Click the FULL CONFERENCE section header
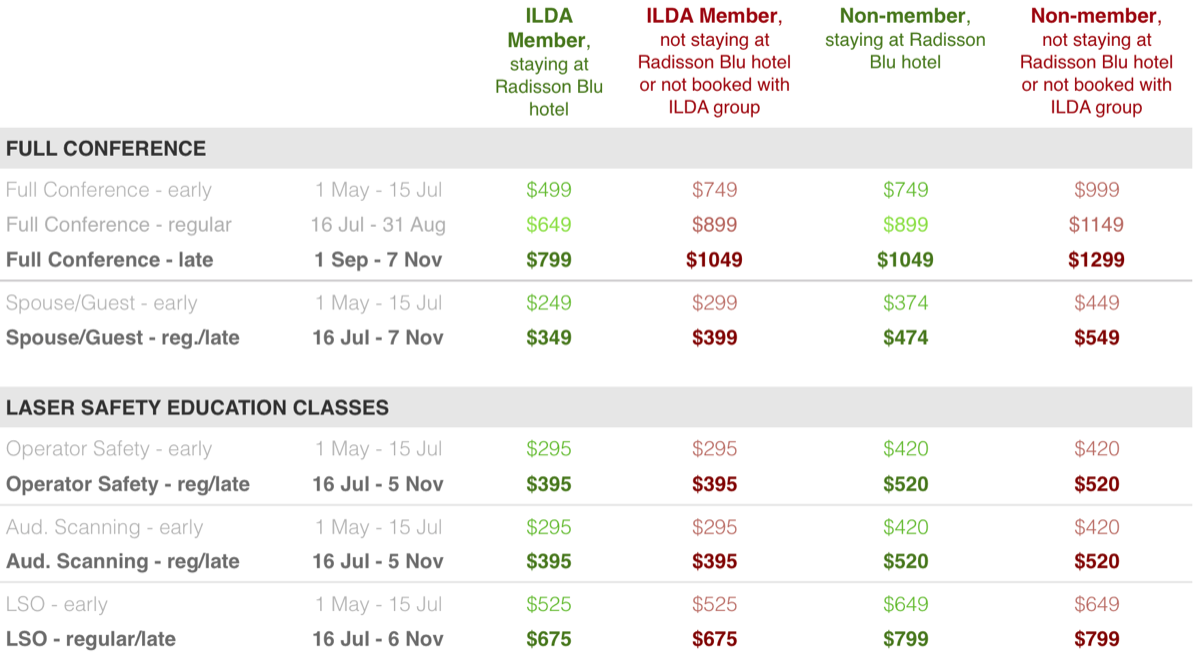 [106, 149]
